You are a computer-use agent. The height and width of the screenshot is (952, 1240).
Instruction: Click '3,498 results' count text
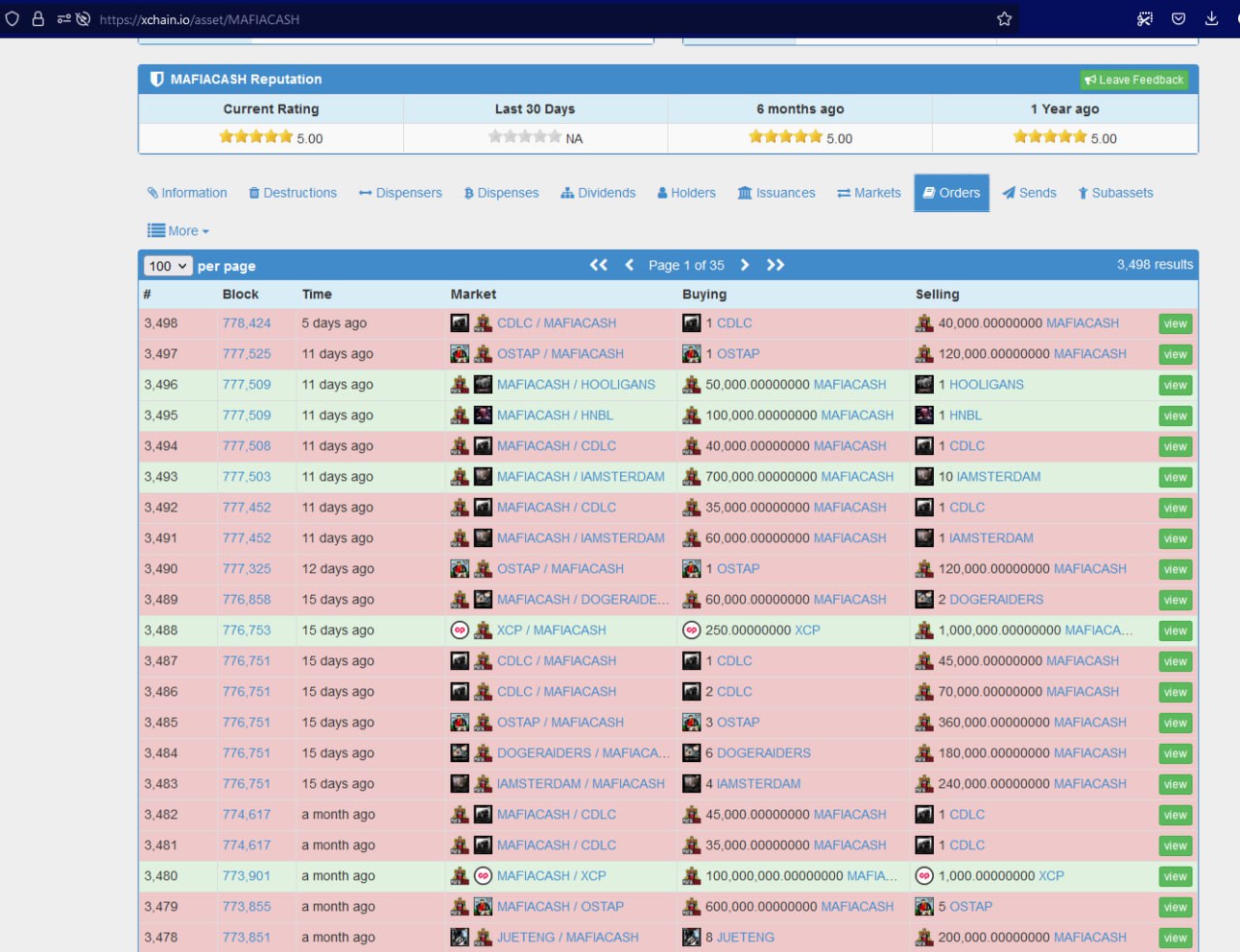[1155, 264]
